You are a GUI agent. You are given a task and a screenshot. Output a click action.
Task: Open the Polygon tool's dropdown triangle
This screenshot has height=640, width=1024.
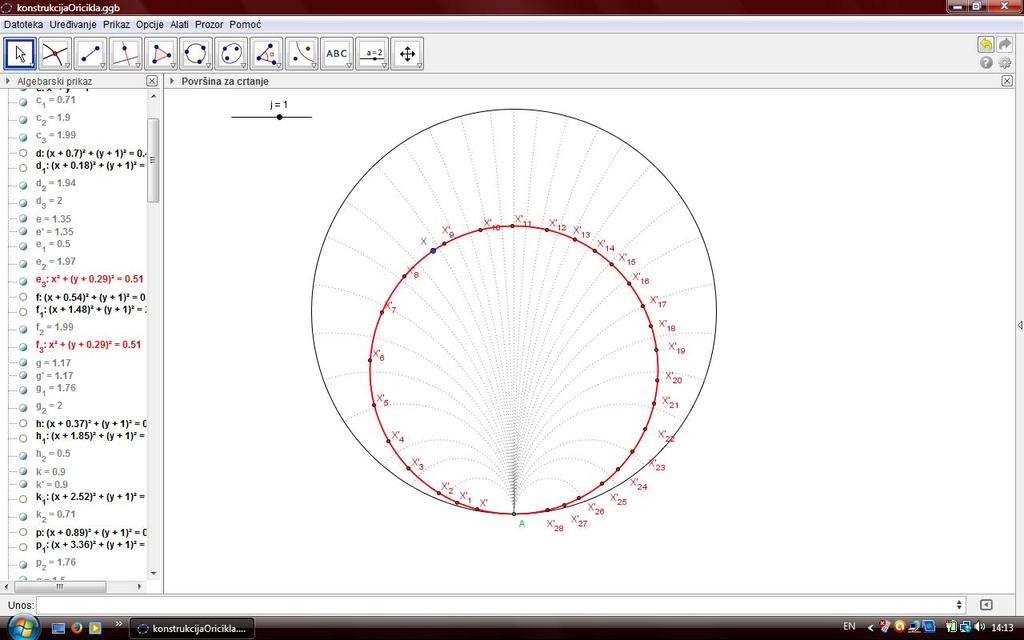[173, 66]
